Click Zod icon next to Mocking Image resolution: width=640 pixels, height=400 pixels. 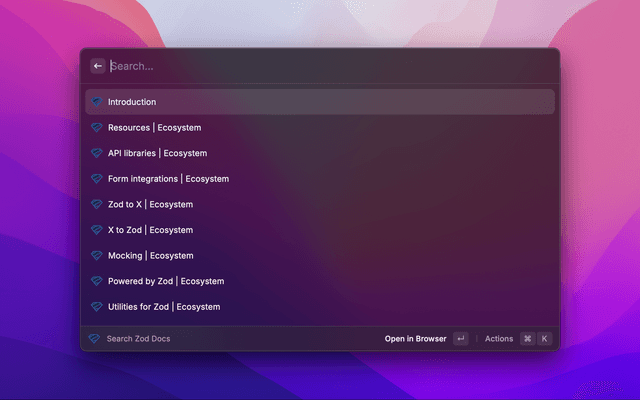(97, 256)
